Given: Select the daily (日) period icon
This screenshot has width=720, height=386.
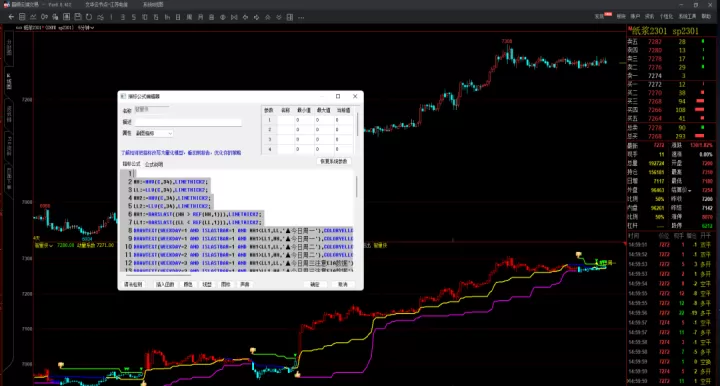Looking at the screenshot, I should [x=178, y=17].
